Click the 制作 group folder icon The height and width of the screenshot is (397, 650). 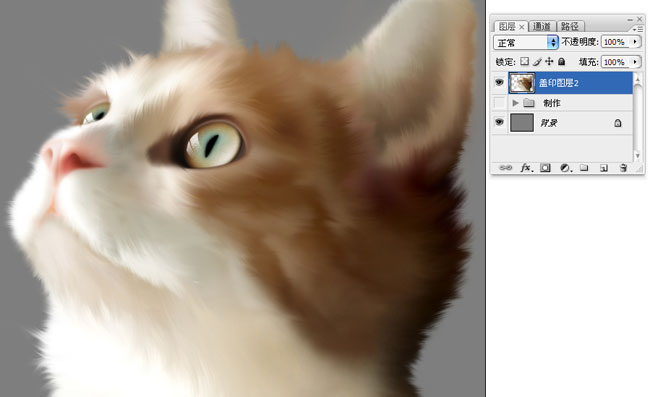529,103
